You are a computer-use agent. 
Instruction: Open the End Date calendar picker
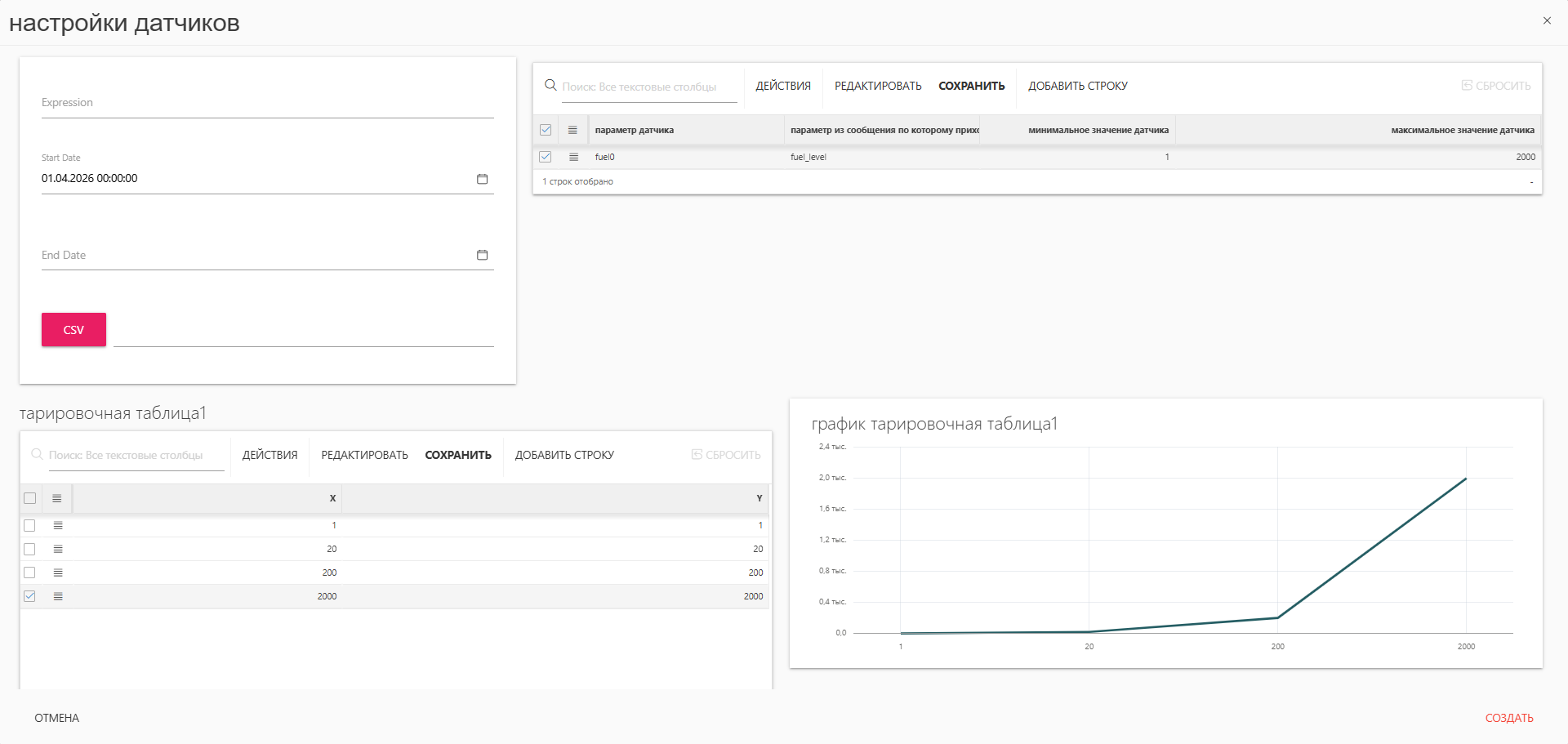tap(482, 255)
